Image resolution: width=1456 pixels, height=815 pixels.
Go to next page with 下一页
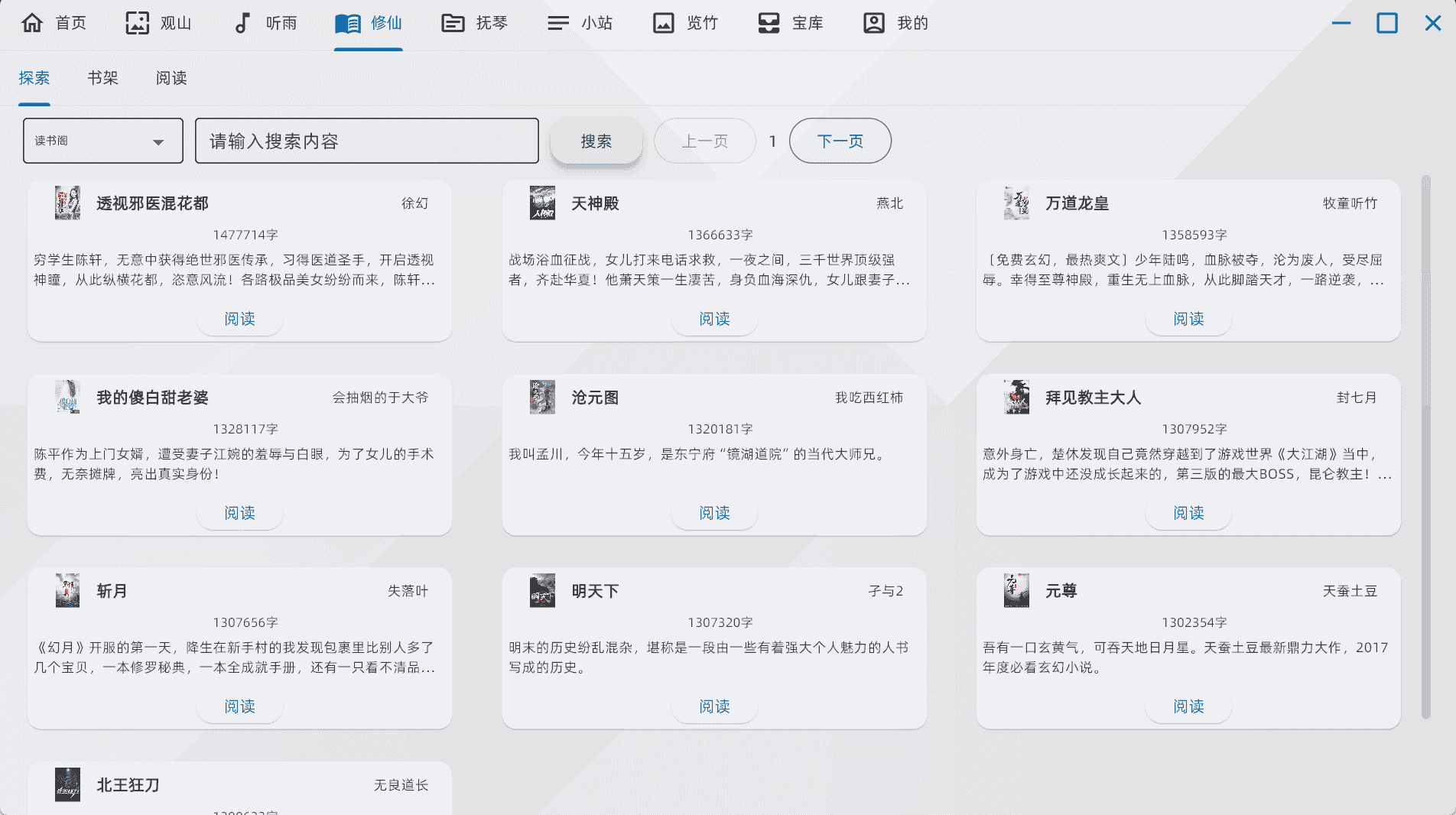point(840,141)
